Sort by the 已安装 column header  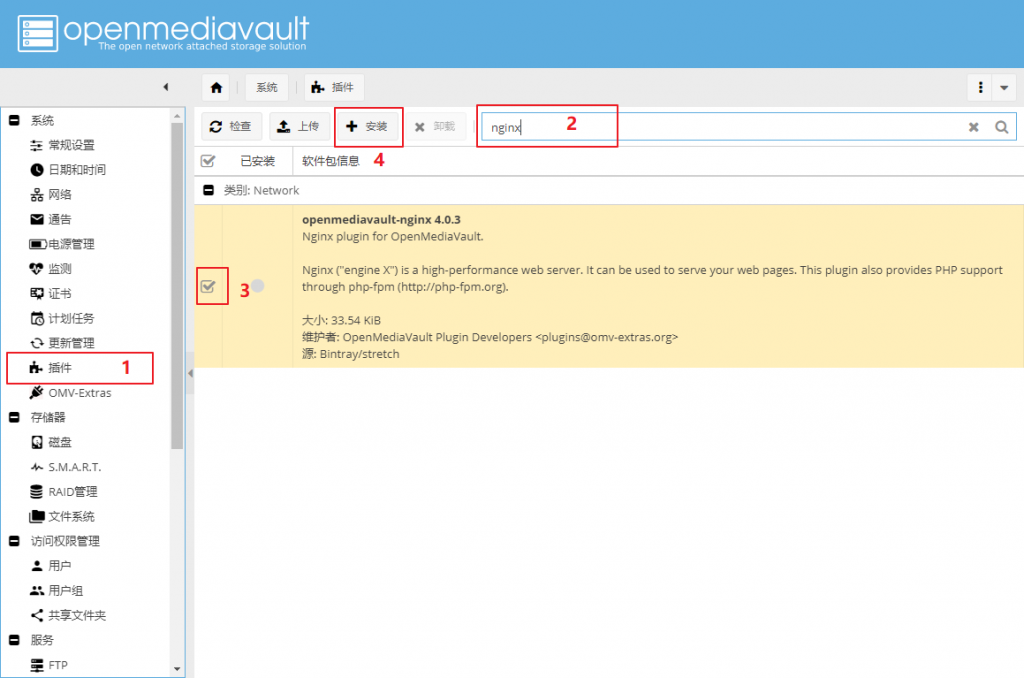(x=257, y=161)
